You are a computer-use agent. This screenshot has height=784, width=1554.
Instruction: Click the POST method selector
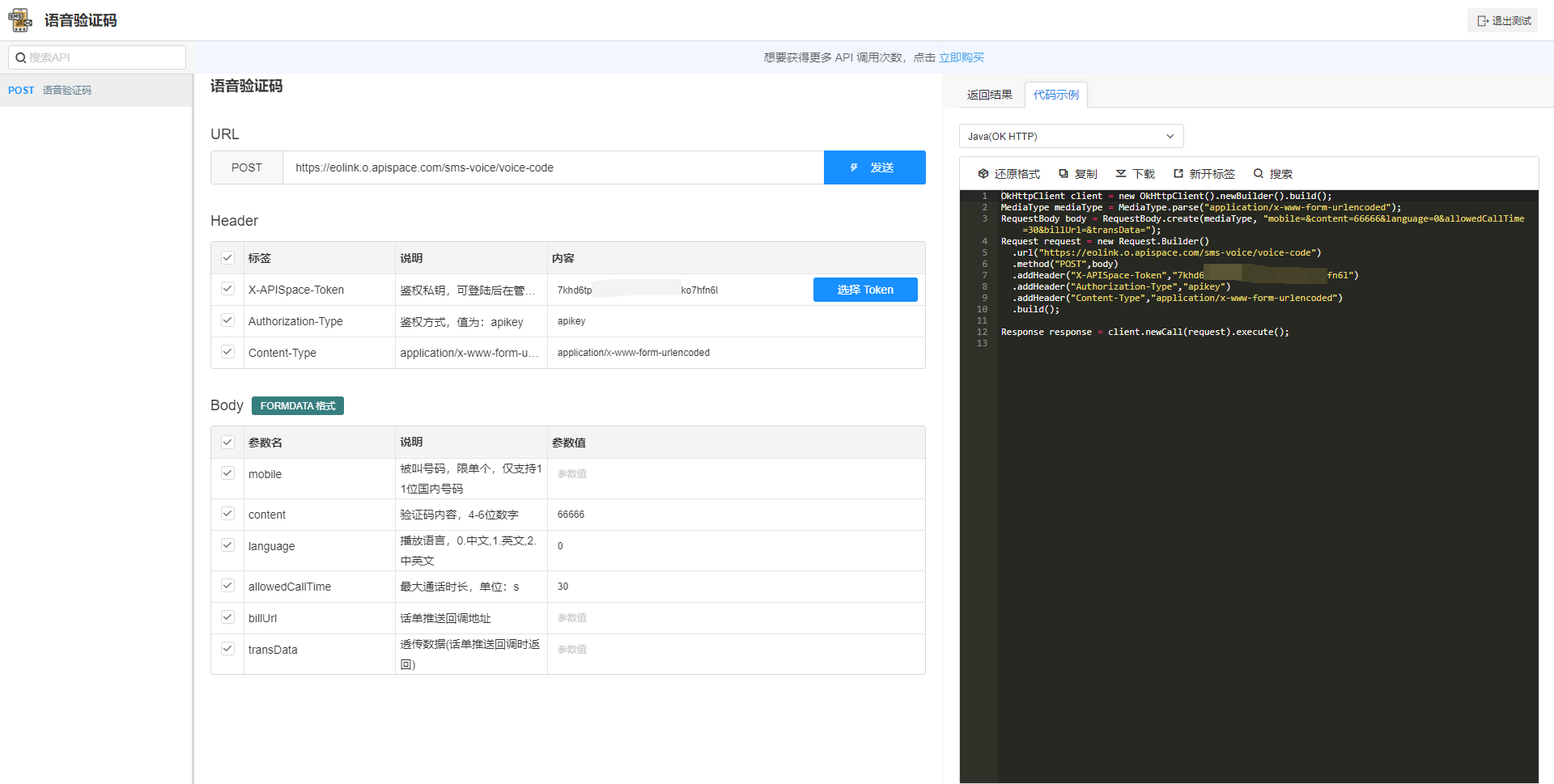point(247,167)
